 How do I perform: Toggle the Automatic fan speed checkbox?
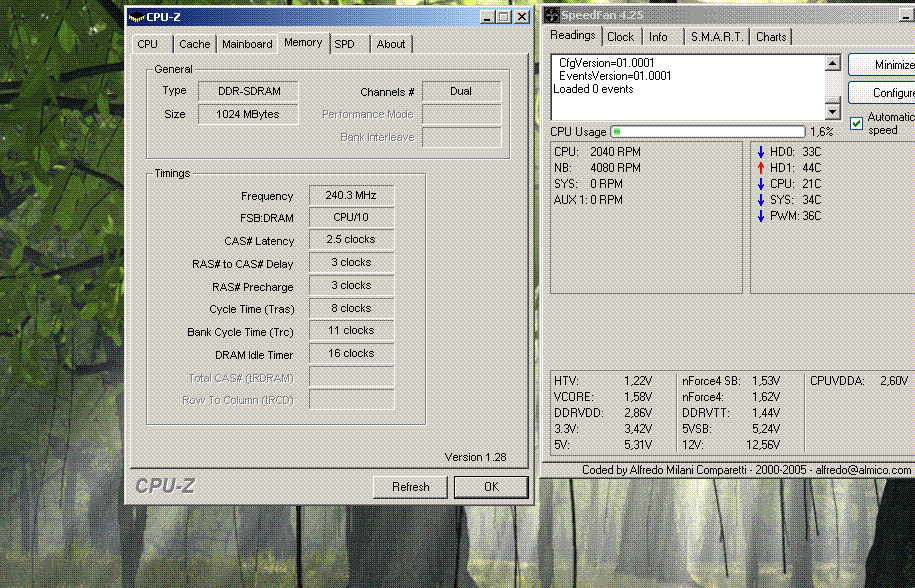(856, 123)
